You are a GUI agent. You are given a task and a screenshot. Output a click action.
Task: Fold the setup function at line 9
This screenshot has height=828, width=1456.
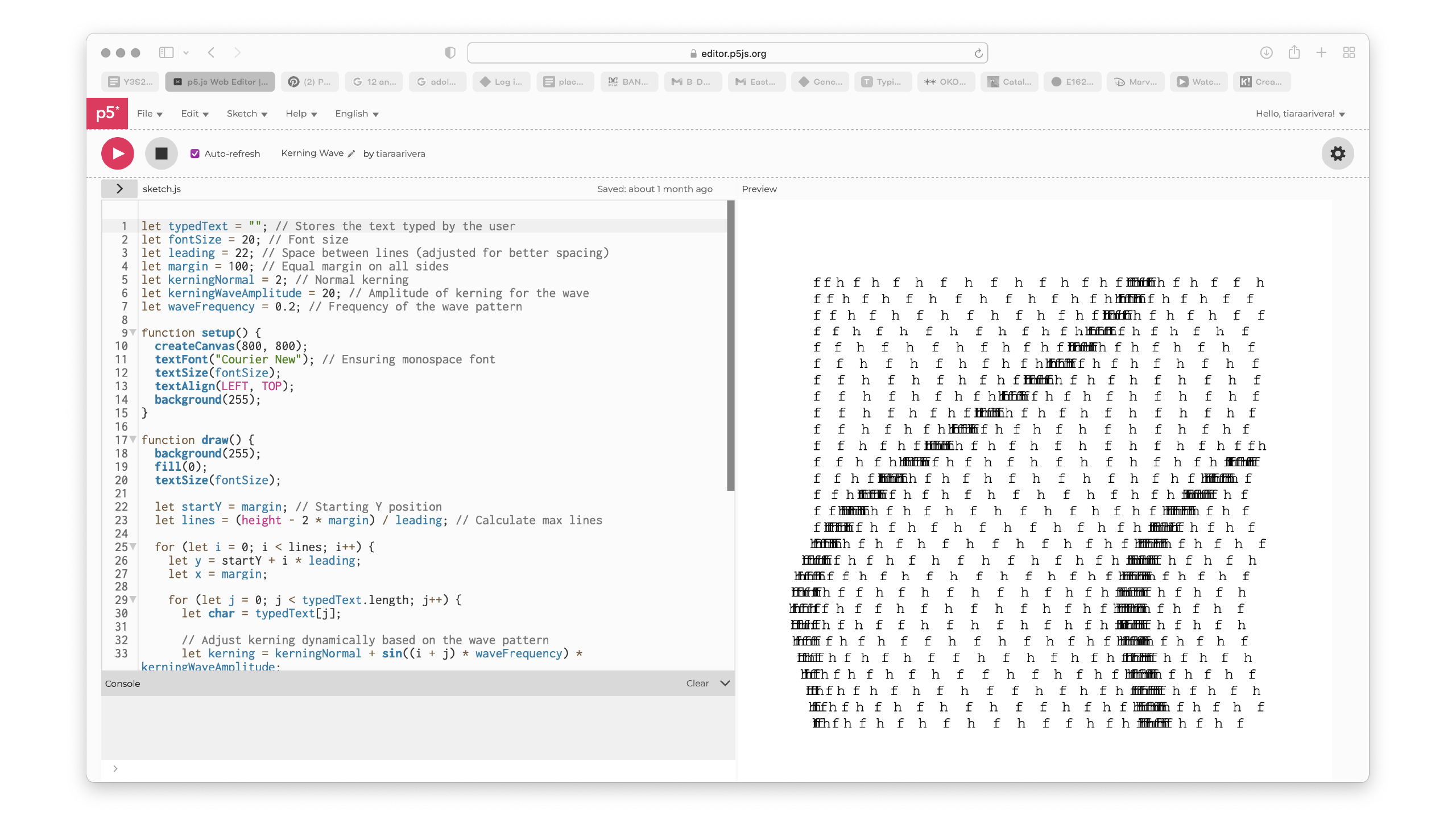point(133,333)
